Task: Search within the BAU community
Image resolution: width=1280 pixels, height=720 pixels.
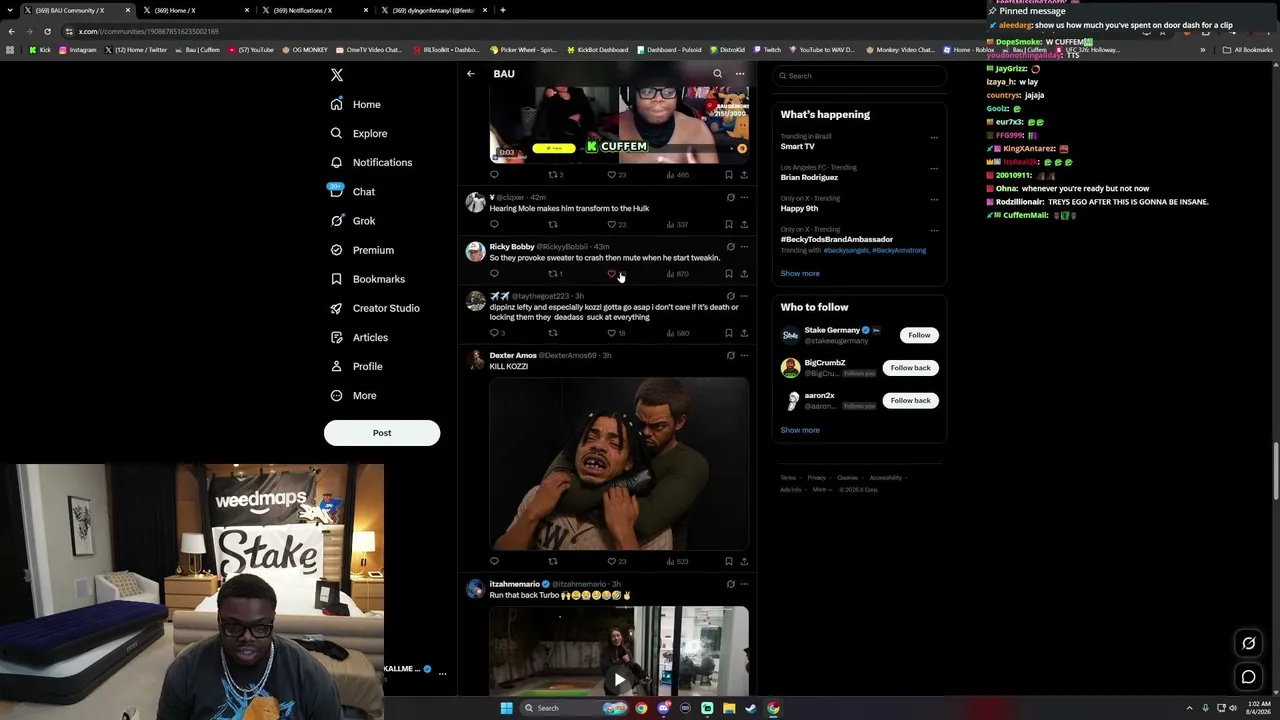Action: (x=717, y=74)
